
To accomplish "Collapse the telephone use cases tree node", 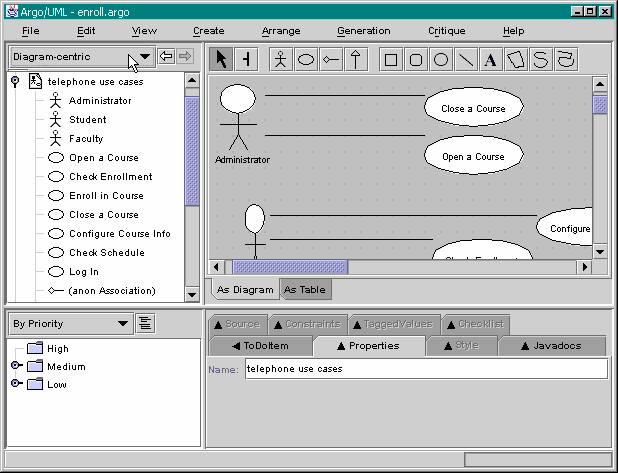I will click(x=15, y=81).
